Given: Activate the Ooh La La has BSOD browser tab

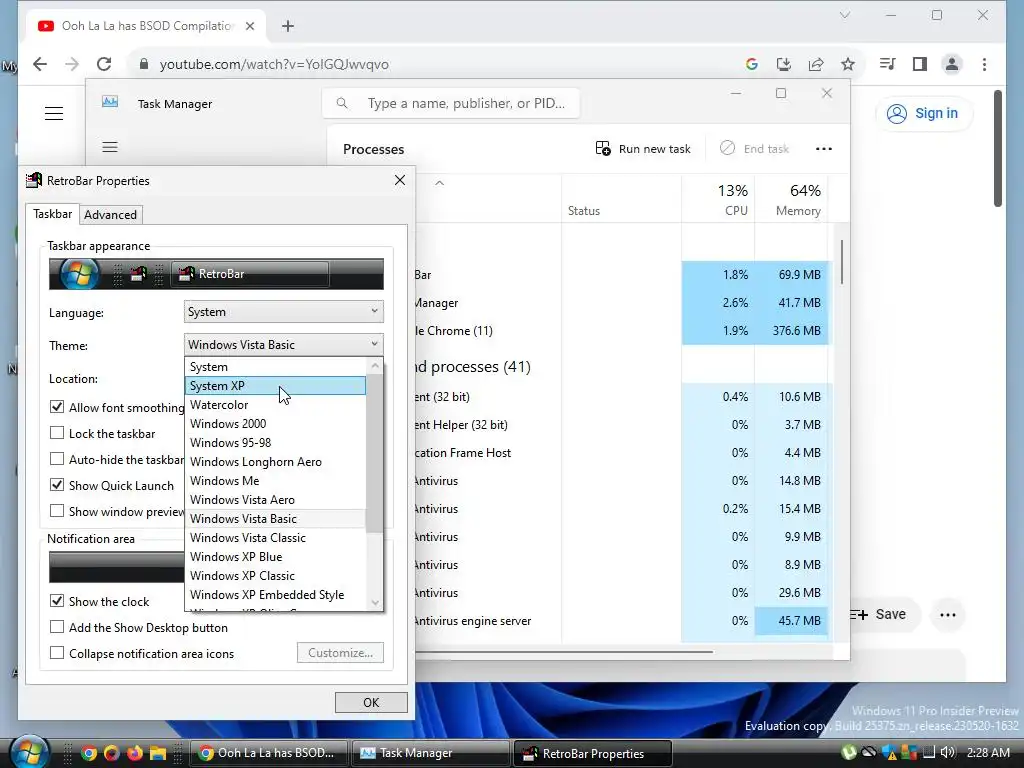Looking at the screenshot, I should (147, 26).
